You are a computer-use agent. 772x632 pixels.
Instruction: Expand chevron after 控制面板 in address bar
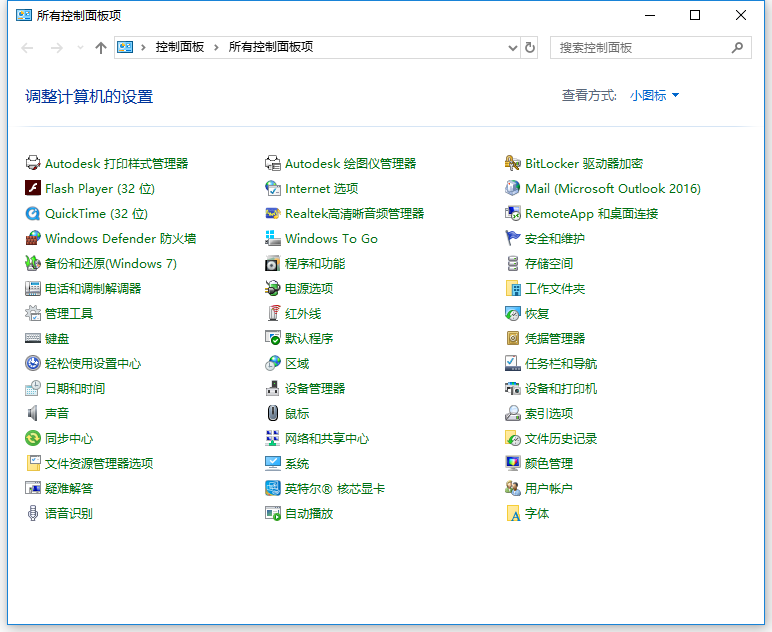click(216, 47)
